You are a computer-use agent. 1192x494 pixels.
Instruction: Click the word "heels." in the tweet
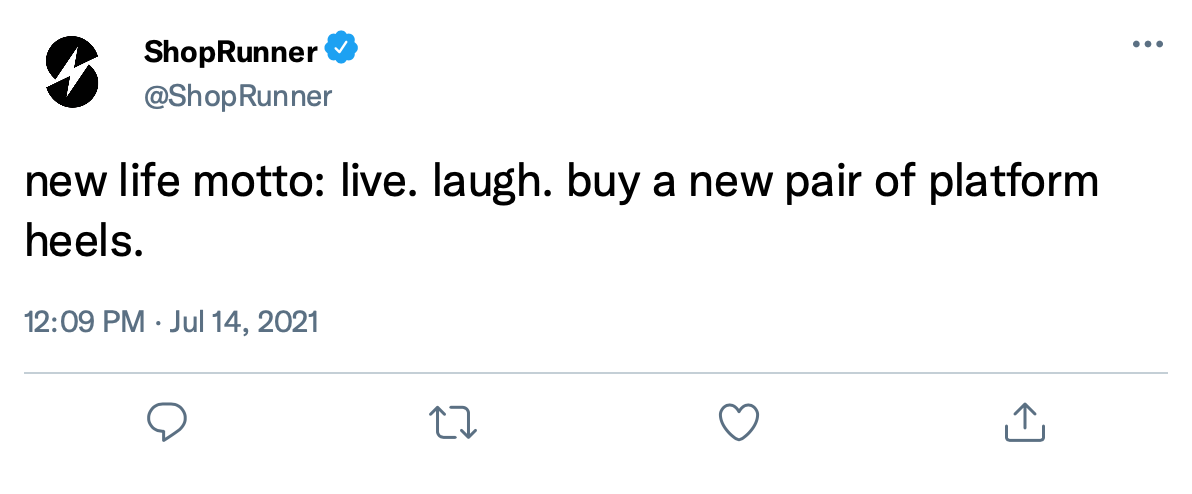pos(84,242)
